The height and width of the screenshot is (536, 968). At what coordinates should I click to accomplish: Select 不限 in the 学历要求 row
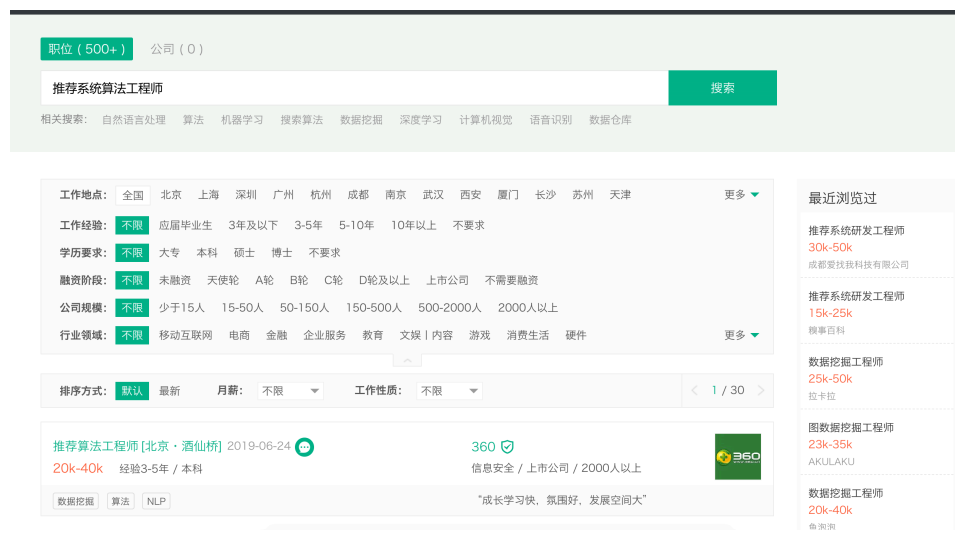coord(132,253)
